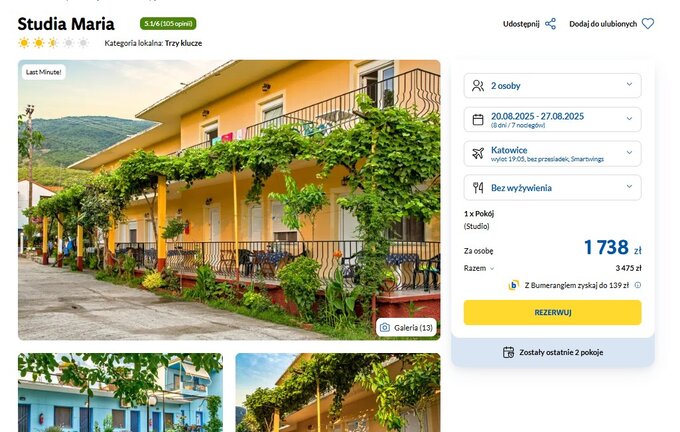The width and height of the screenshot is (680, 432).
Task: Click the airplane icon beside Katowice
Action: [478, 153]
